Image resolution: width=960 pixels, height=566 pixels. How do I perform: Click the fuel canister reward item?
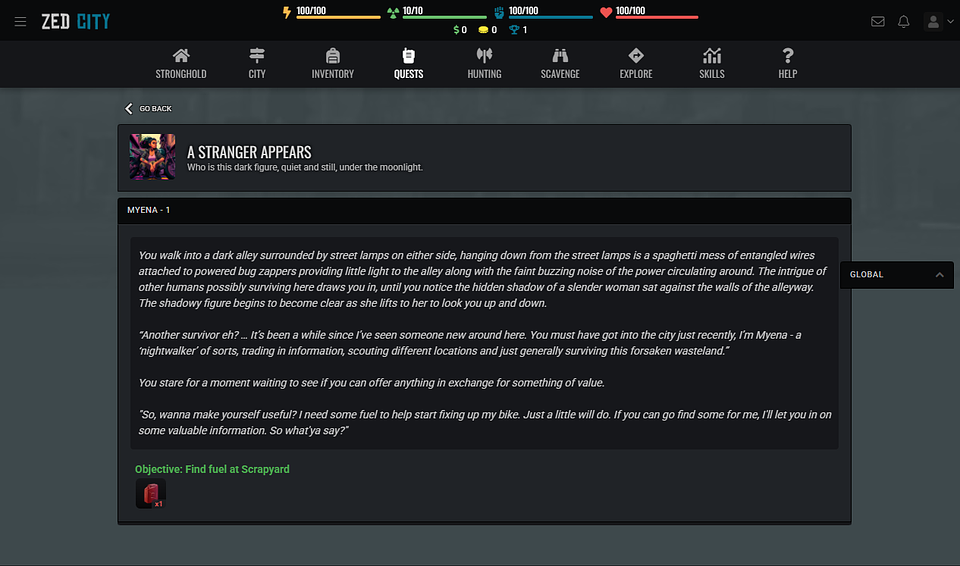151,494
